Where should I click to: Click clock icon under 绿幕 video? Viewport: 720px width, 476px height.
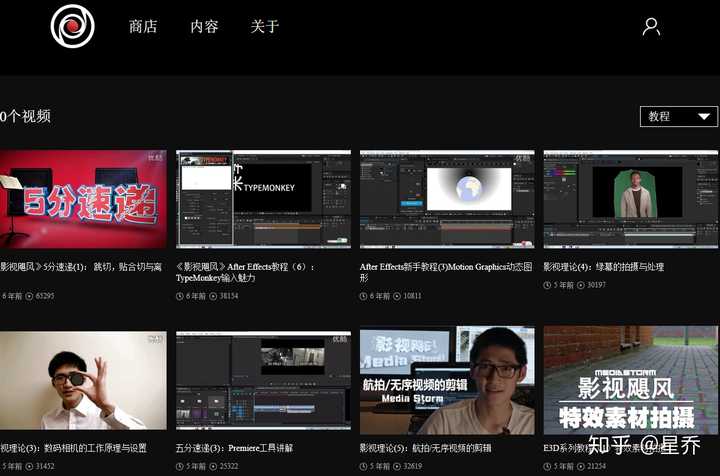coord(547,285)
